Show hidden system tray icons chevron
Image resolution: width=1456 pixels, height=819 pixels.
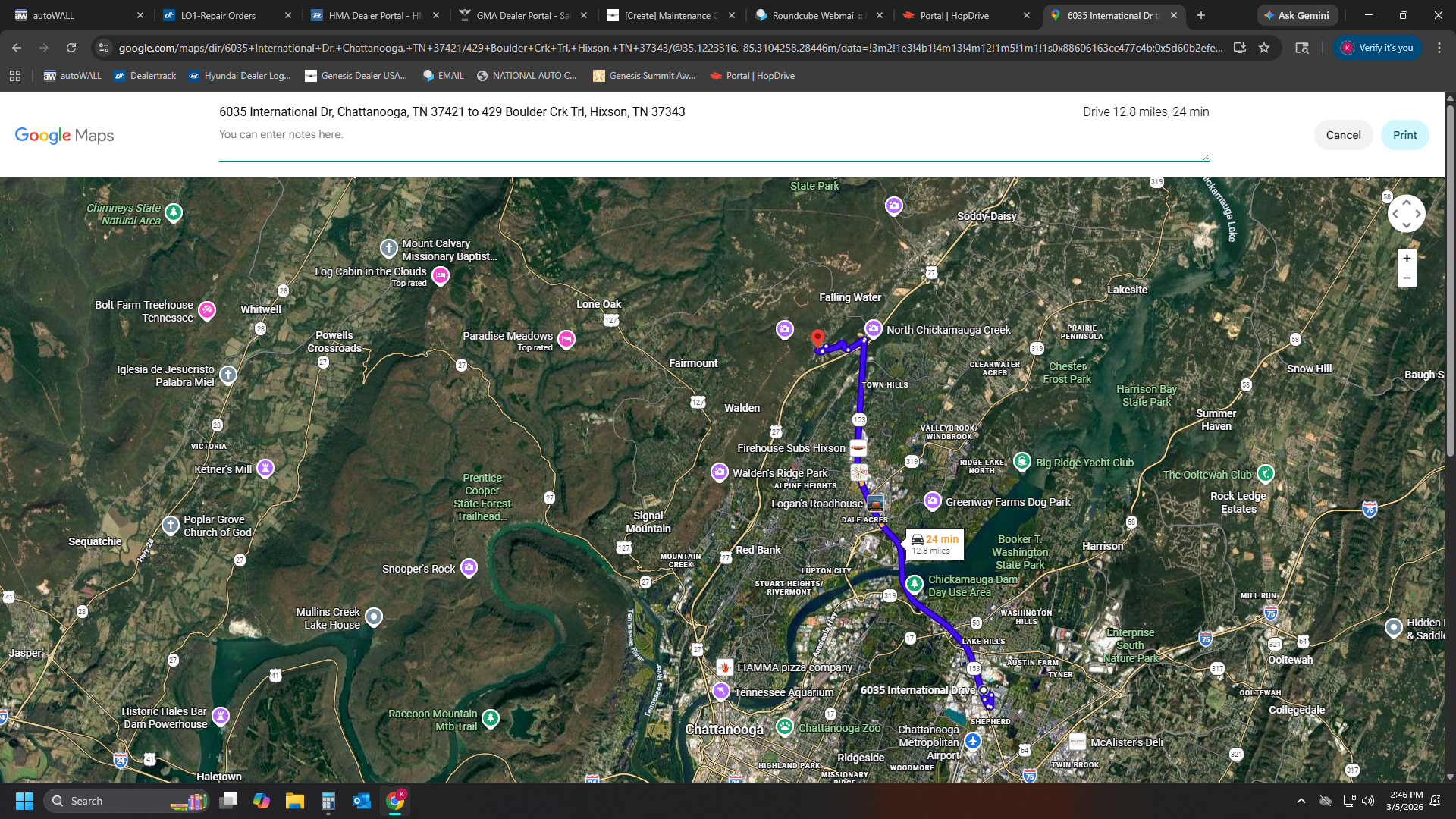1301,801
